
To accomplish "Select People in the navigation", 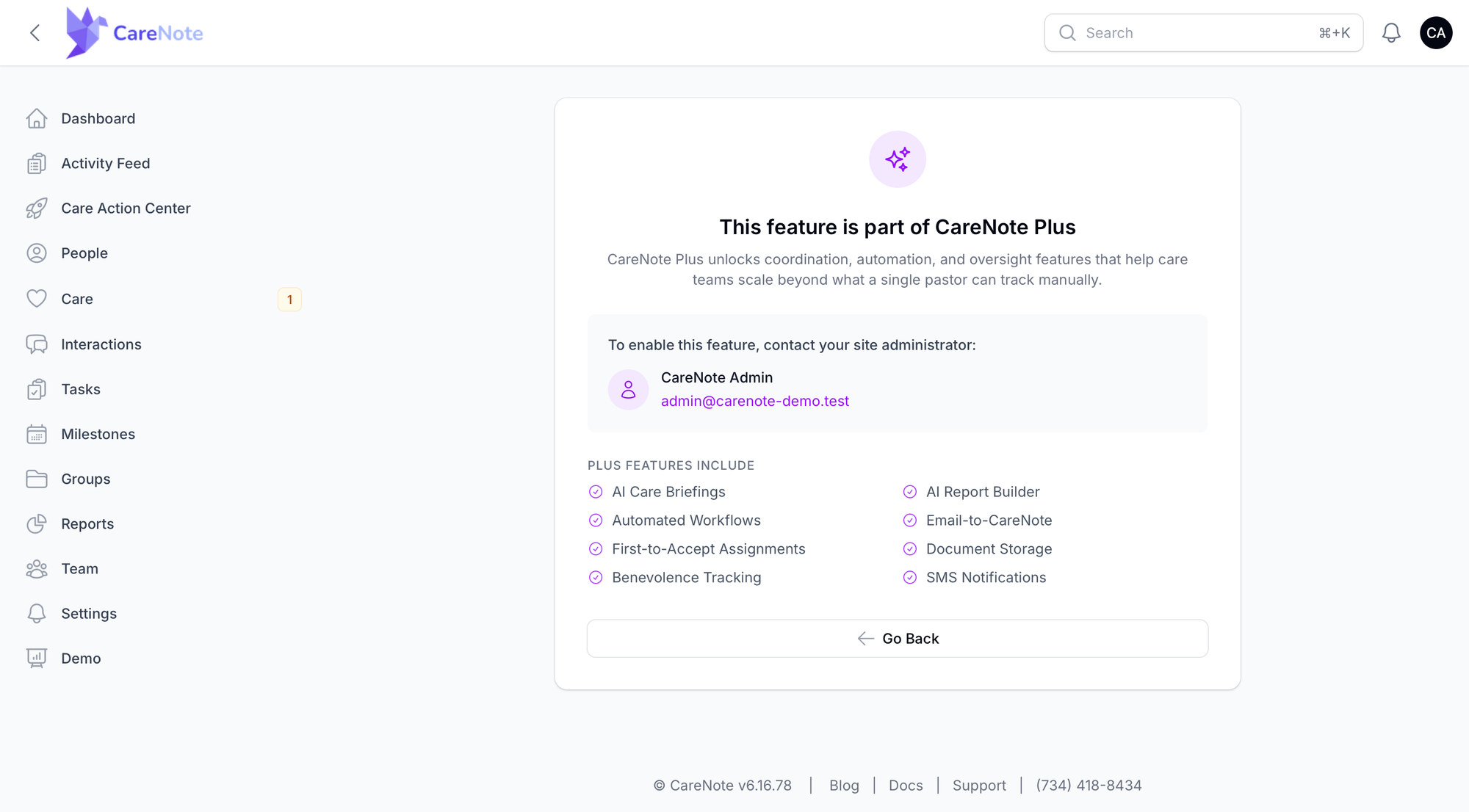I will (x=84, y=253).
